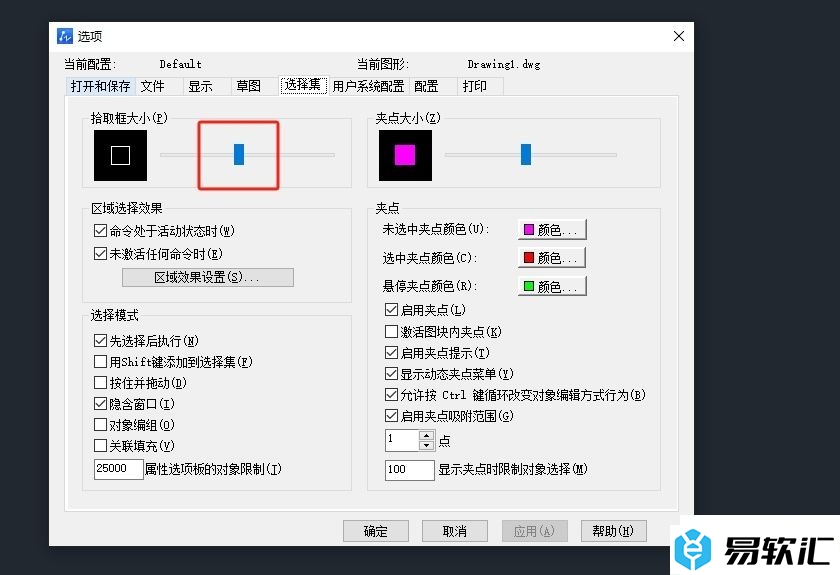Click the pickbox size preview square
The image size is (840, 575).
[x=120, y=155]
